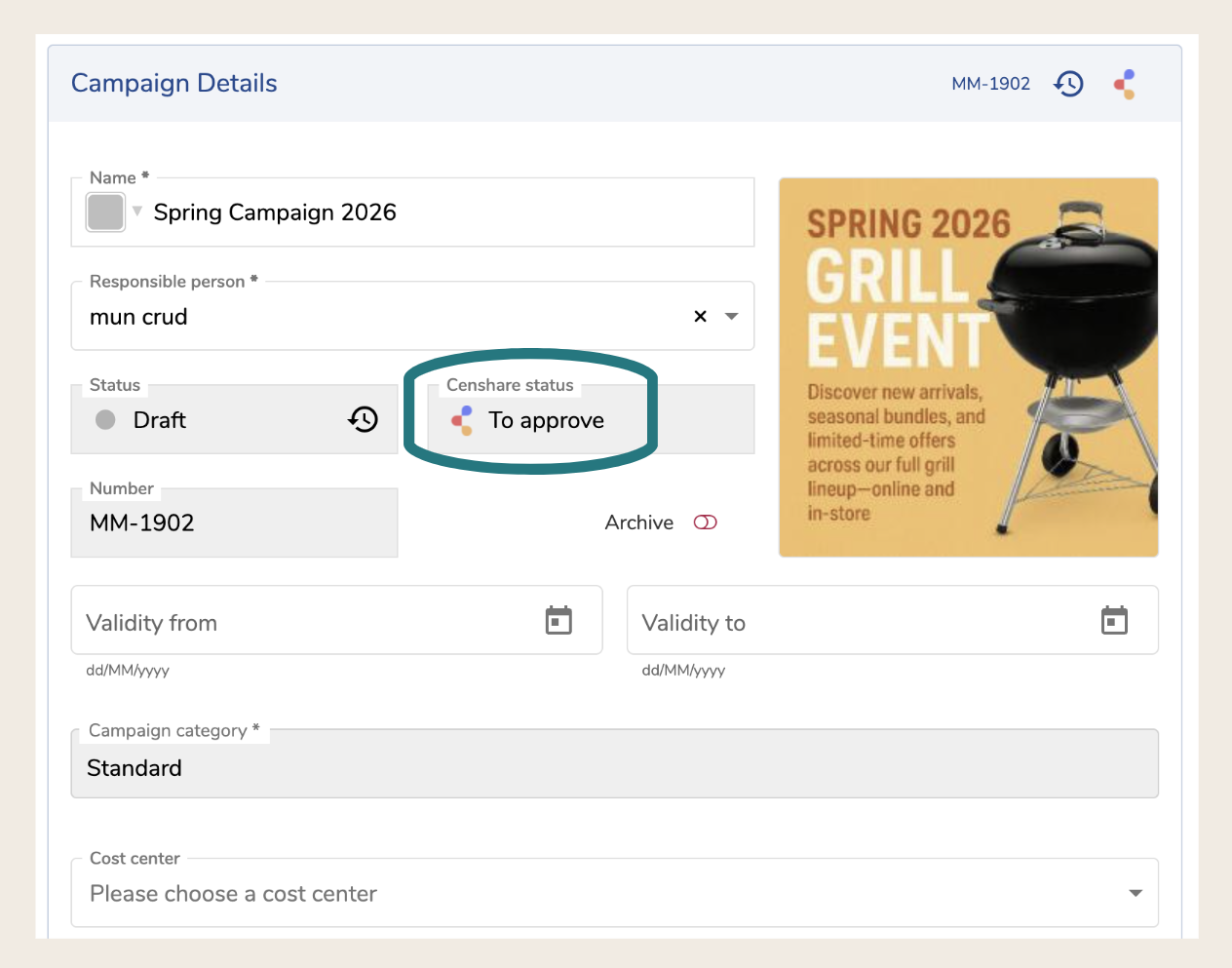
Task: Click the To approve Censhare status text
Action: [546, 420]
